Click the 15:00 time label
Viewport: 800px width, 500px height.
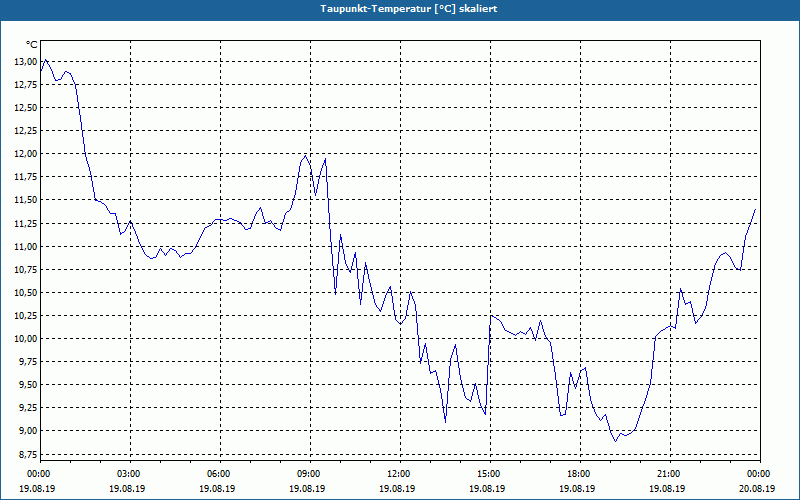tap(491, 474)
